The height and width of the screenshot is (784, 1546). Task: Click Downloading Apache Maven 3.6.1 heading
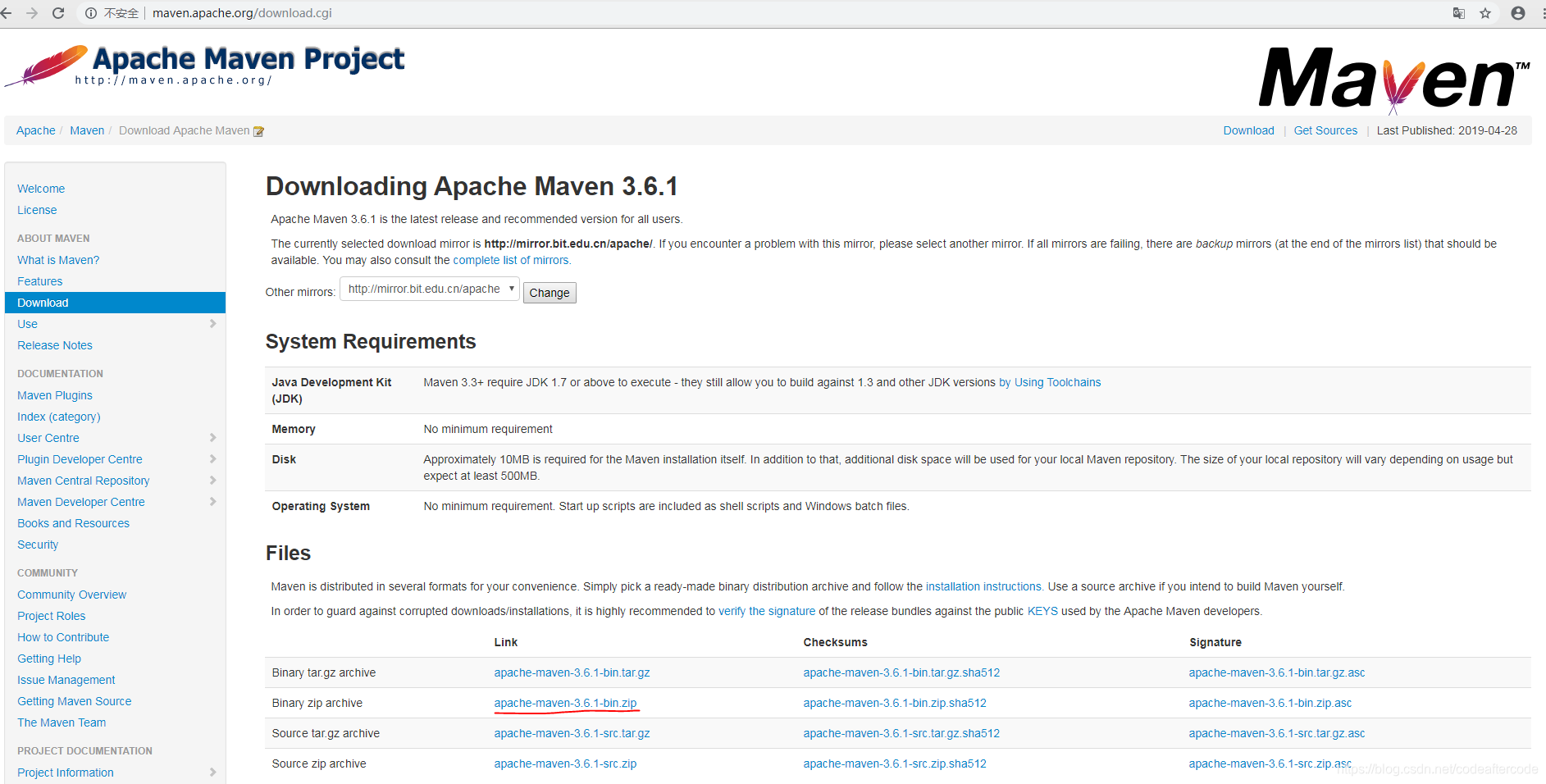472,186
